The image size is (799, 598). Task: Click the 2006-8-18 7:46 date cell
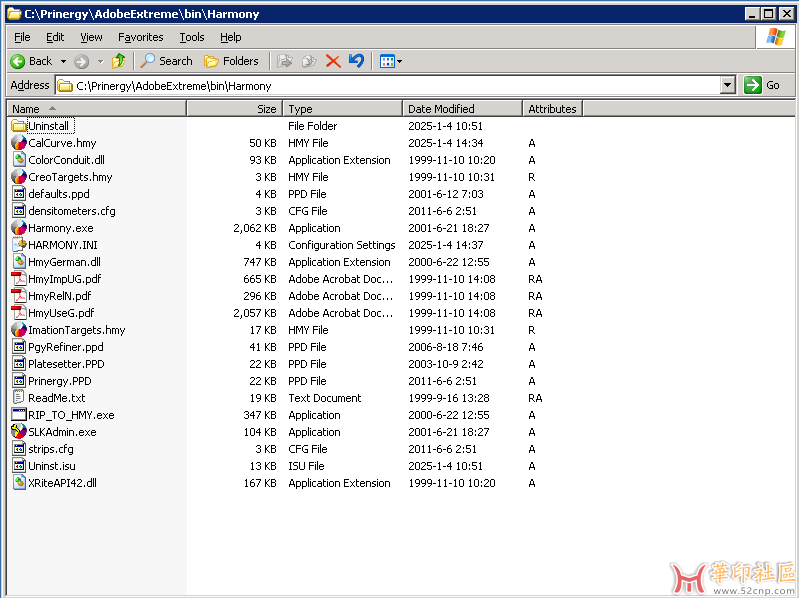coord(446,347)
